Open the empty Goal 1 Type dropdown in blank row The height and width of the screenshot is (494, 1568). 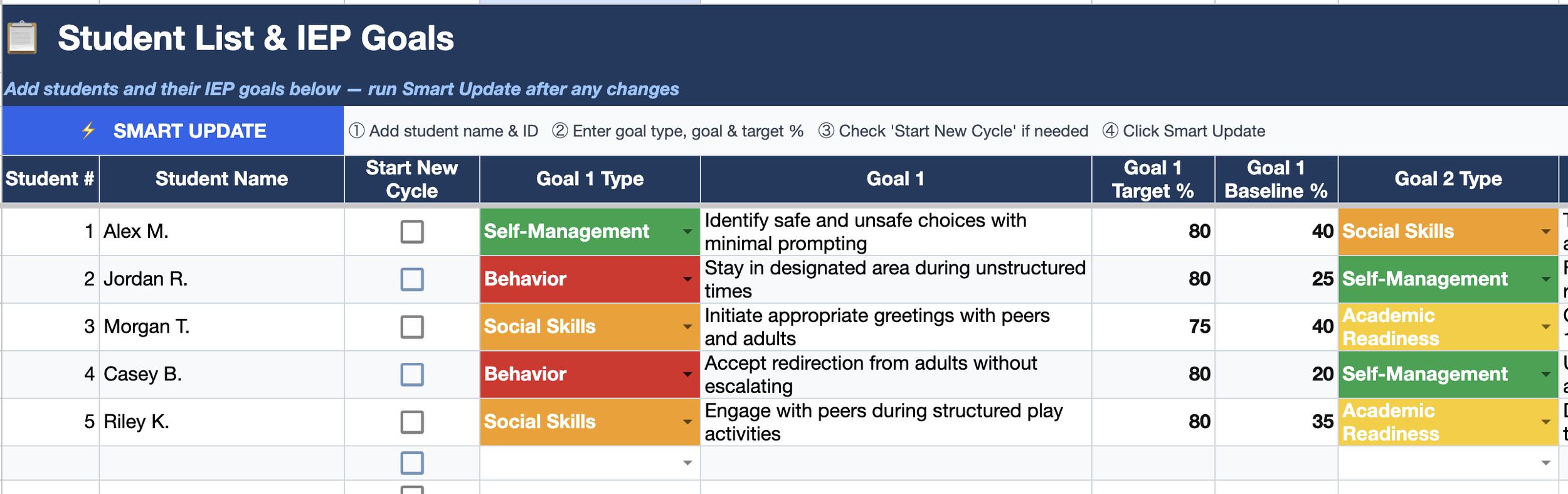pos(687,463)
